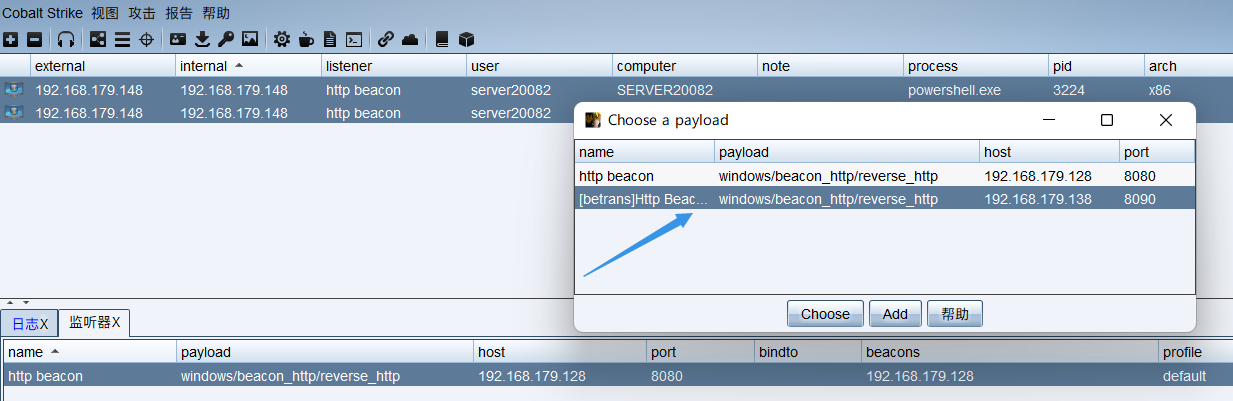Click listeners profile column header
Screen dimensions: 1233x401
click(x=1195, y=352)
